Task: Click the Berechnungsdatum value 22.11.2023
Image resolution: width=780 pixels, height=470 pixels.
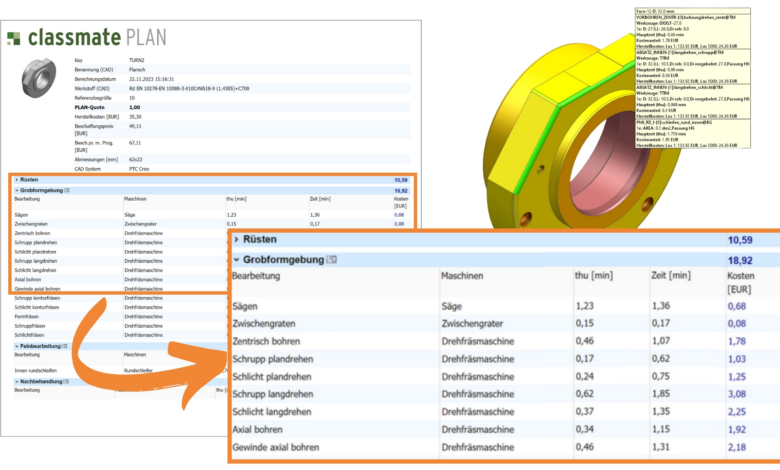Action: [x=151, y=79]
